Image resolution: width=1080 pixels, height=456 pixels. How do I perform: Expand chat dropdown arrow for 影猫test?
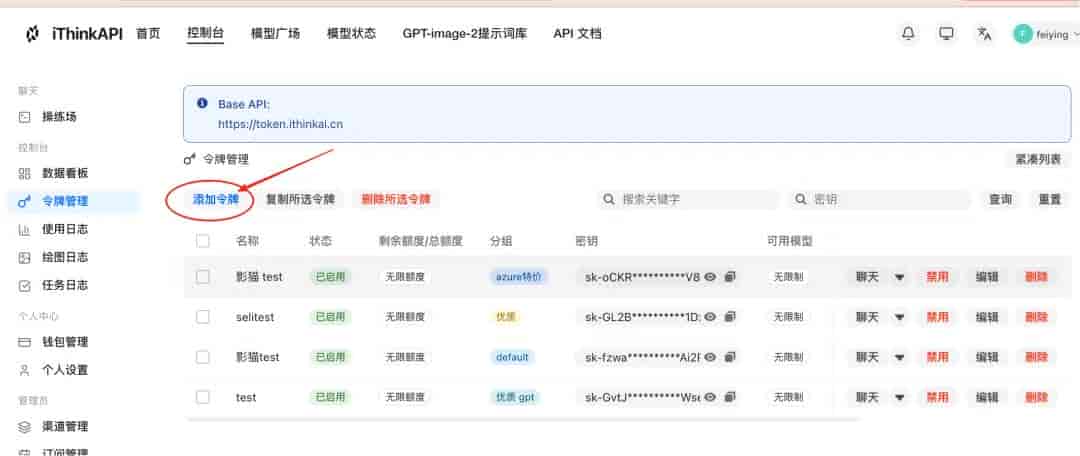(x=899, y=357)
